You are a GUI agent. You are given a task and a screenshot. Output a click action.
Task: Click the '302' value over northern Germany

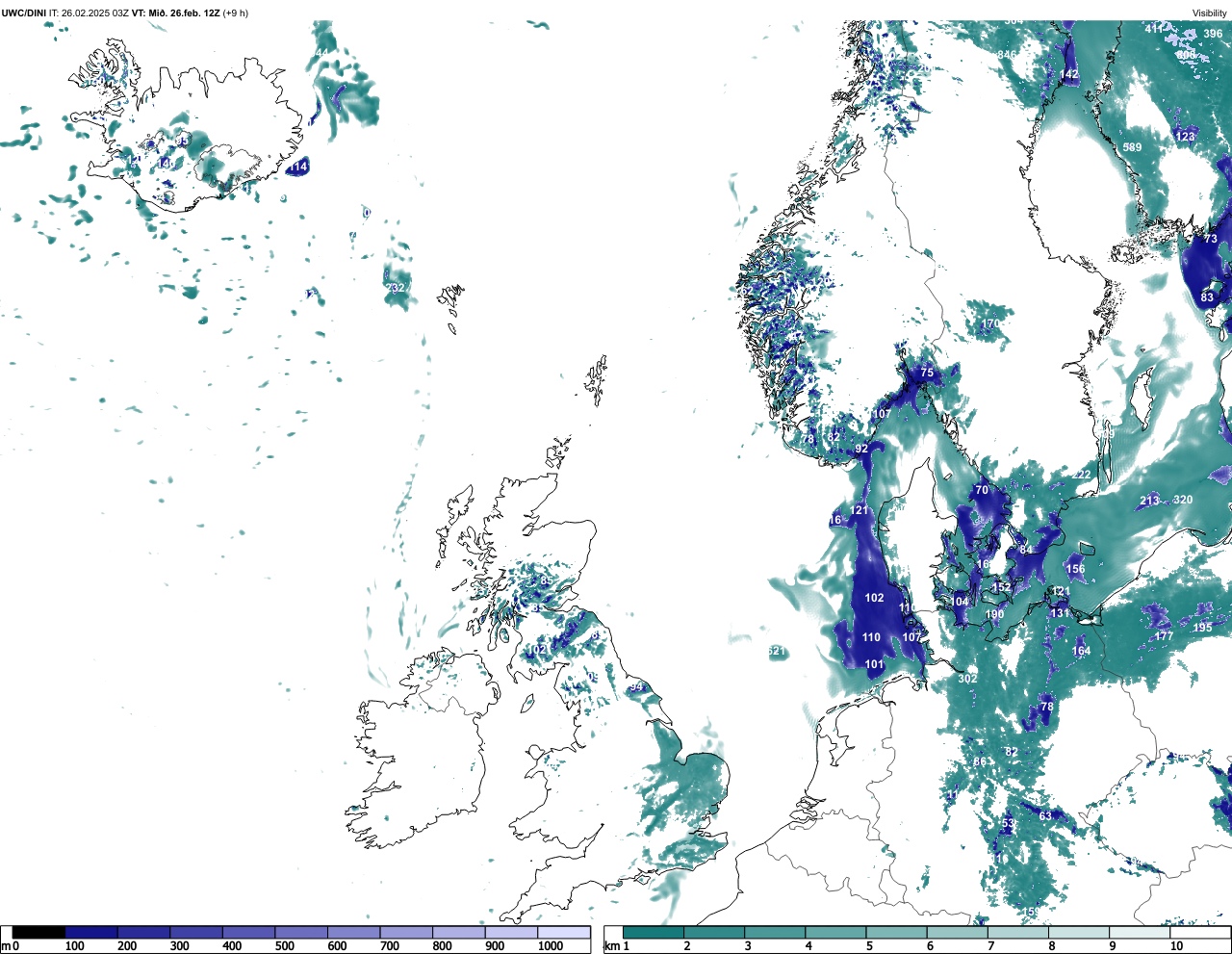[x=967, y=679]
